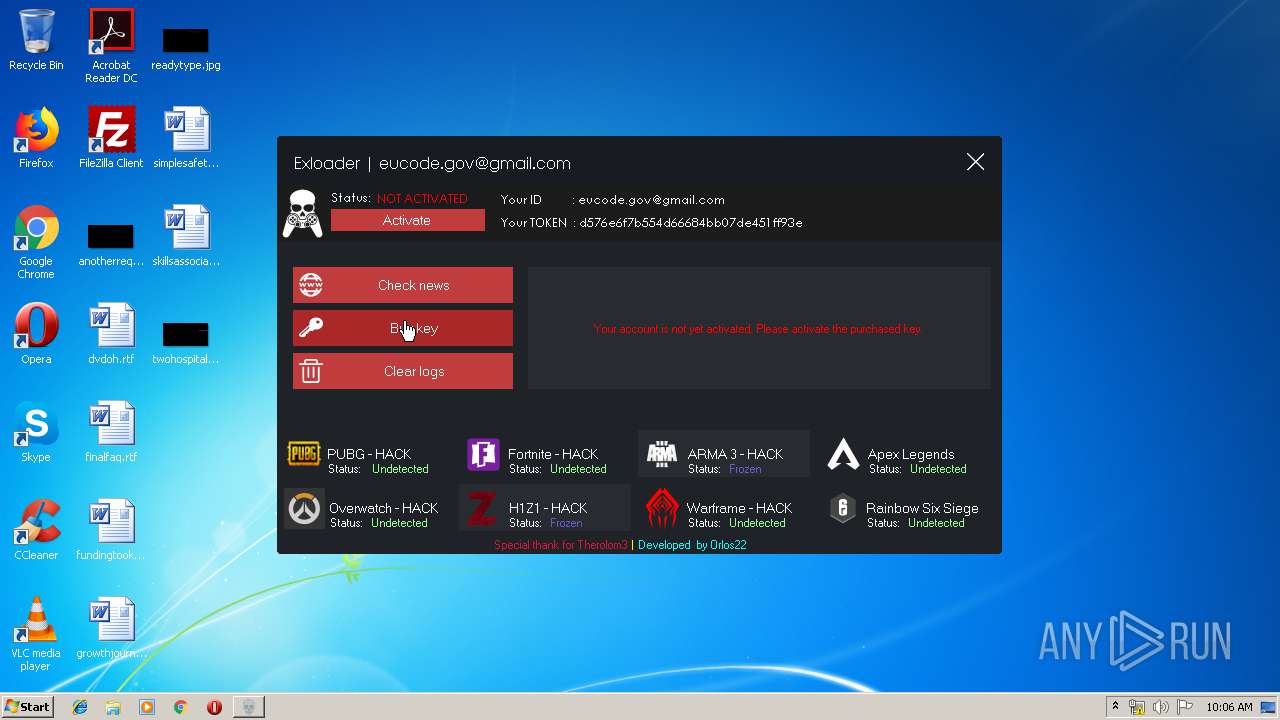Click the account not activated message
Viewport: 1280px width, 720px height.
(758, 329)
